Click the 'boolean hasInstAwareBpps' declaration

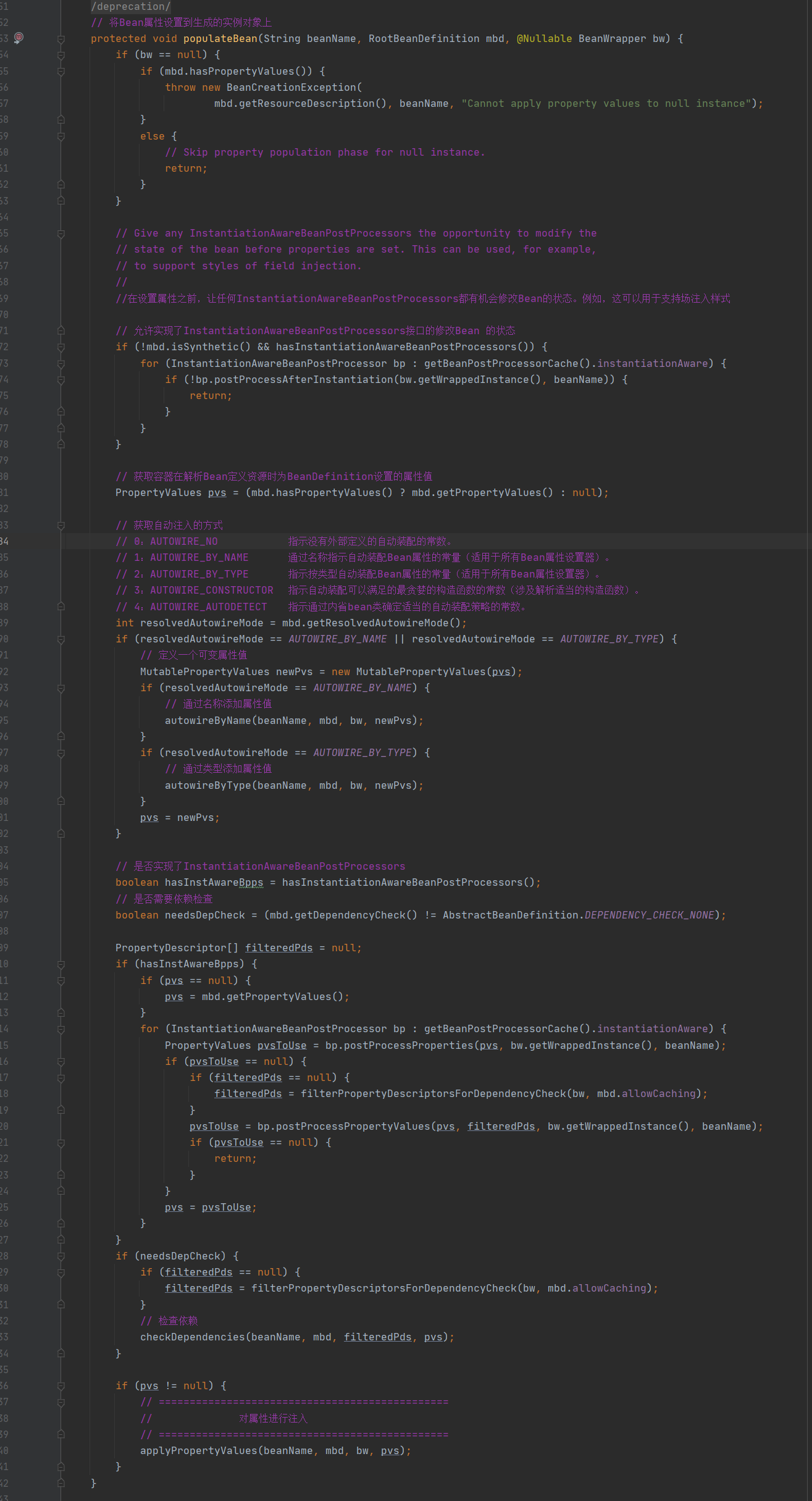(x=189, y=882)
